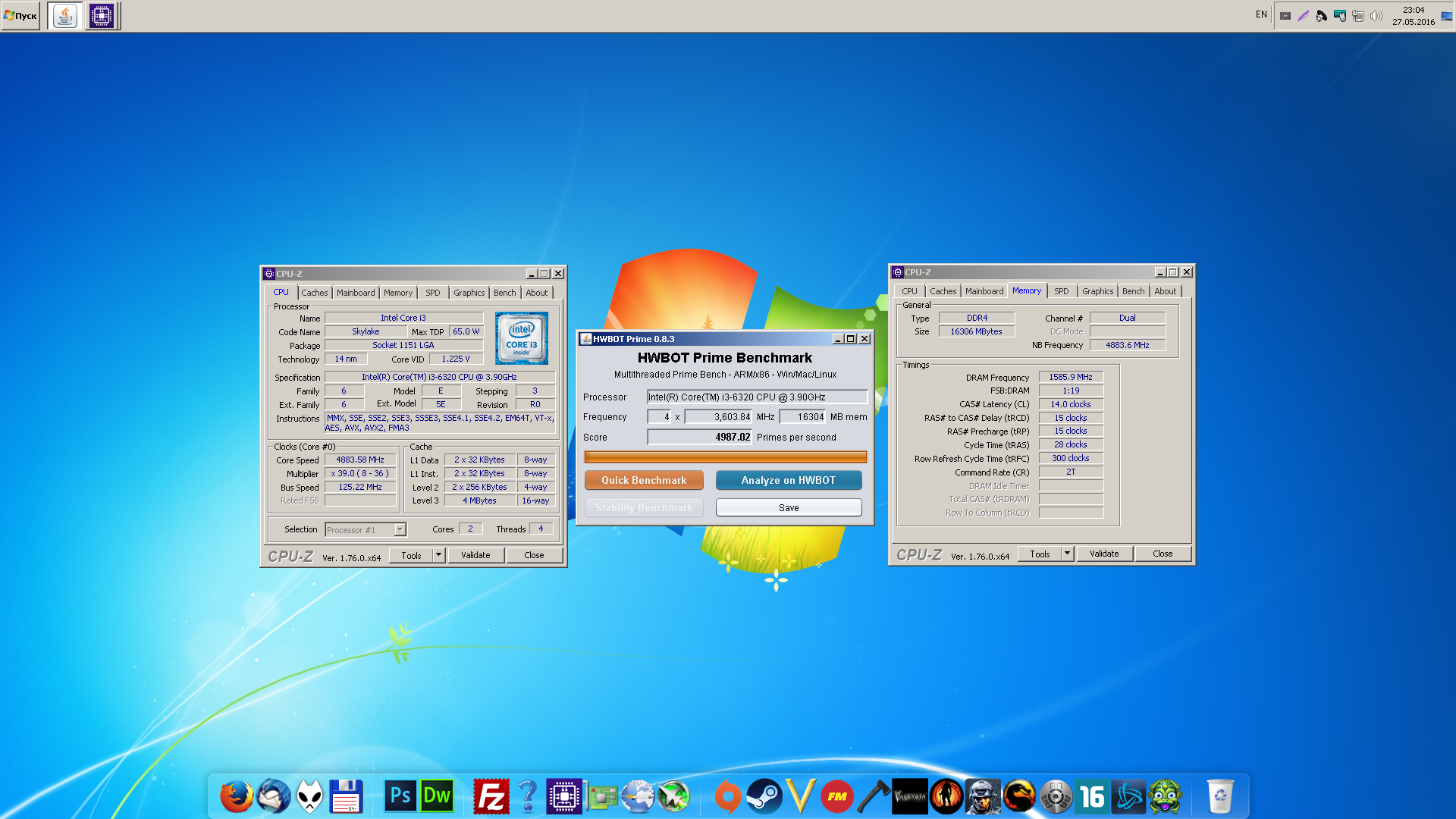Click Save in HWBOT Prime
Image resolution: width=1456 pixels, height=819 pixels.
tap(789, 507)
